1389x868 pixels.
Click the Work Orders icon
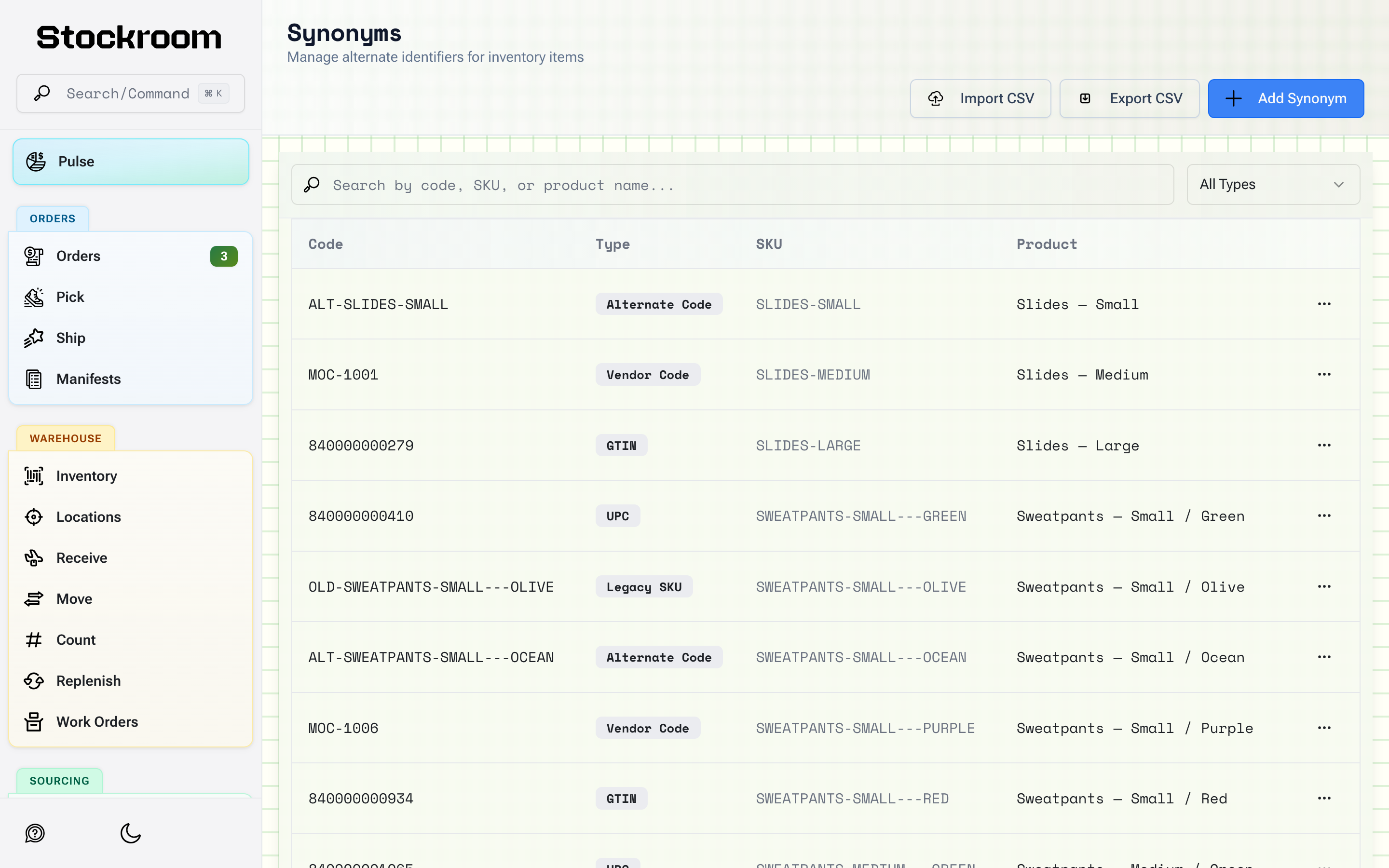tap(34, 721)
